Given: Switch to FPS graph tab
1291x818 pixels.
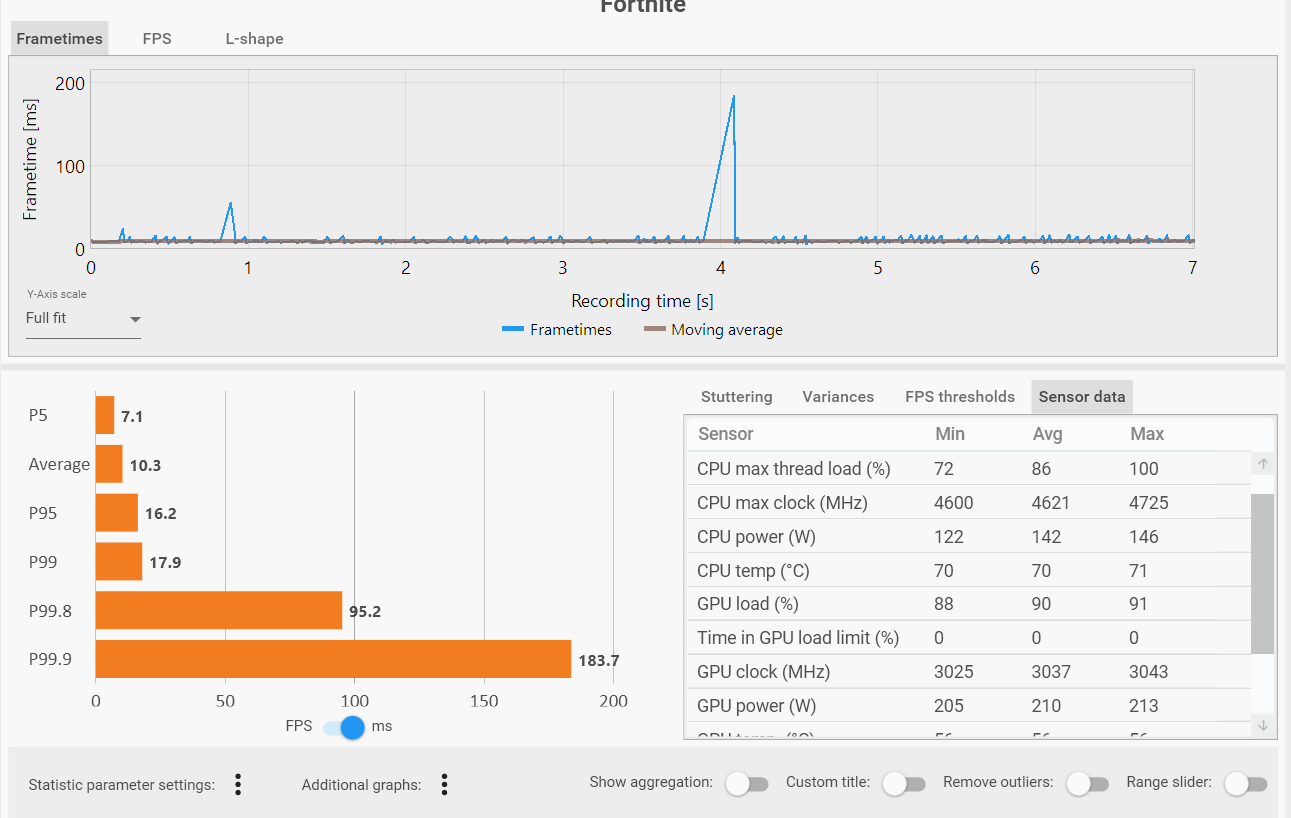Looking at the screenshot, I should click(x=157, y=39).
